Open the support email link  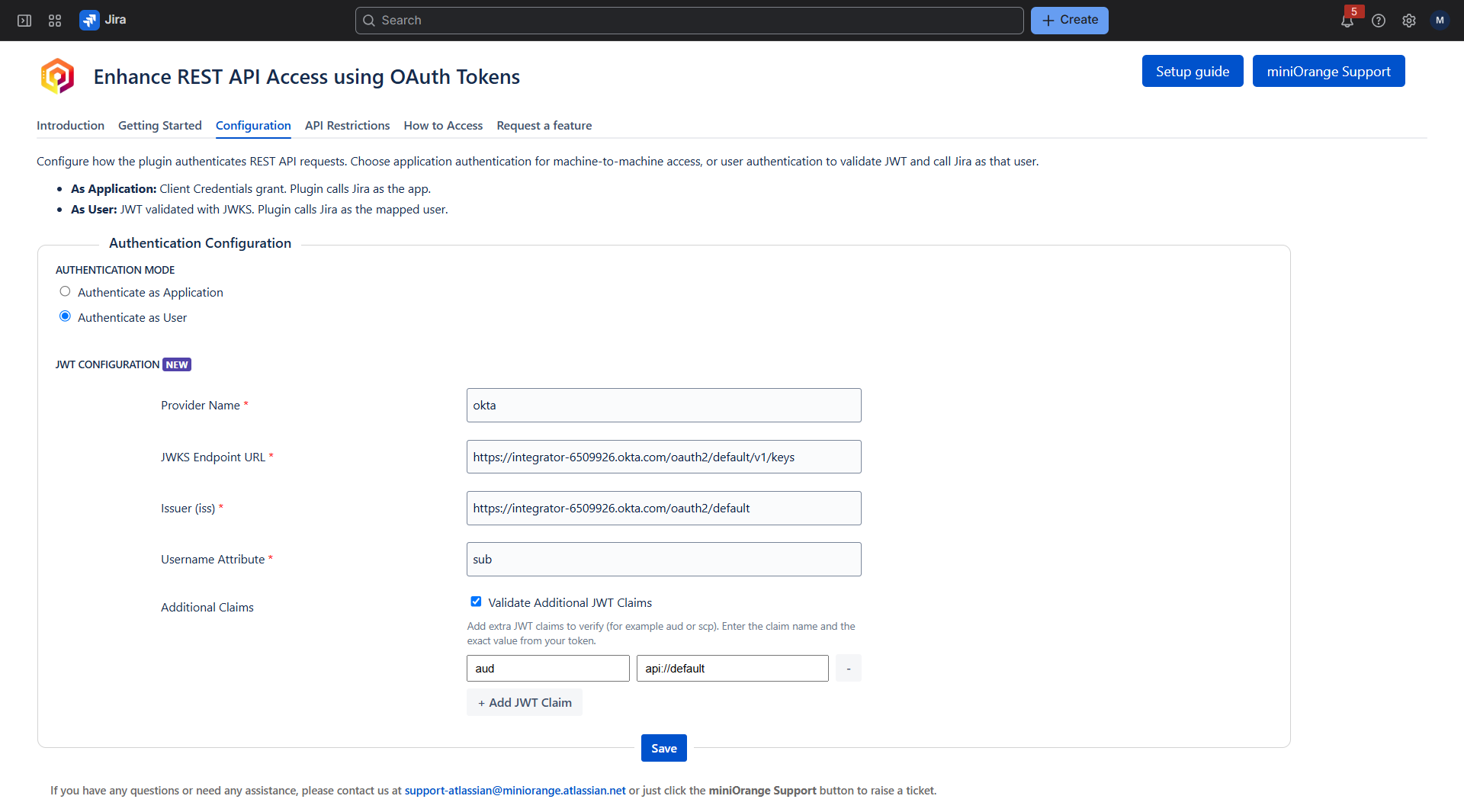click(x=515, y=791)
